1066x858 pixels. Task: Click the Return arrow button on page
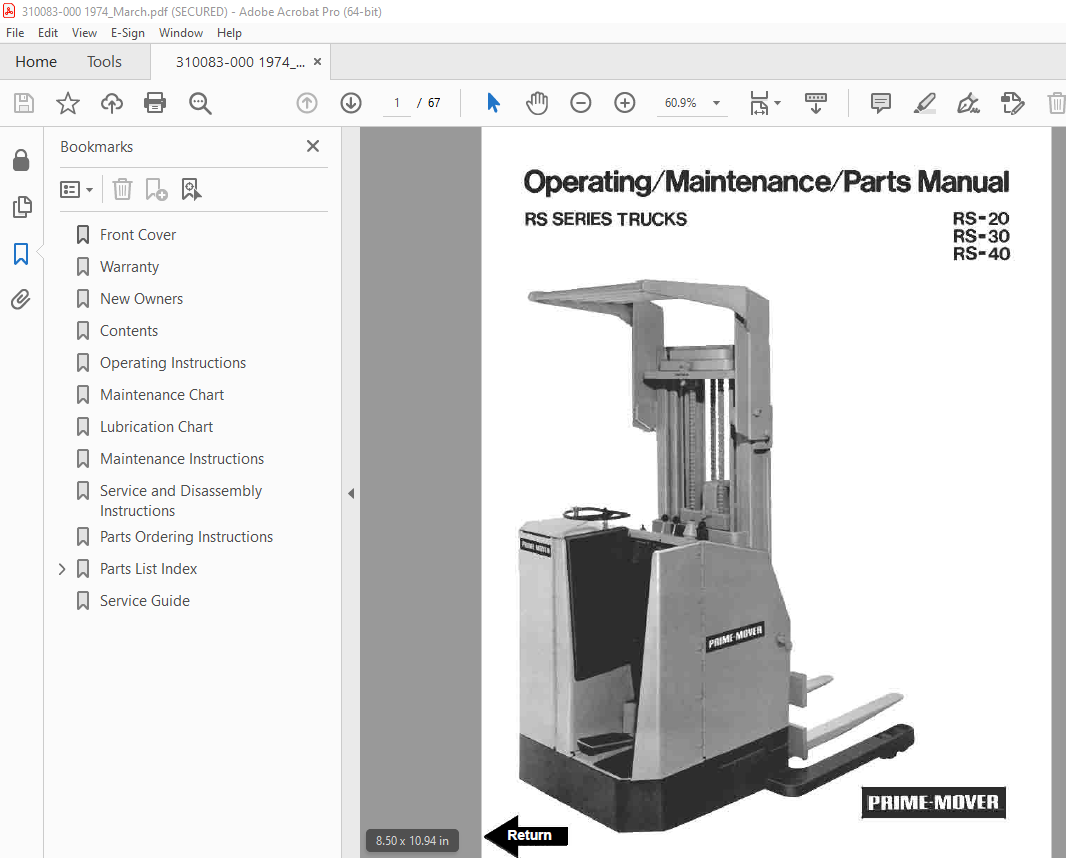click(x=526, y=836)
